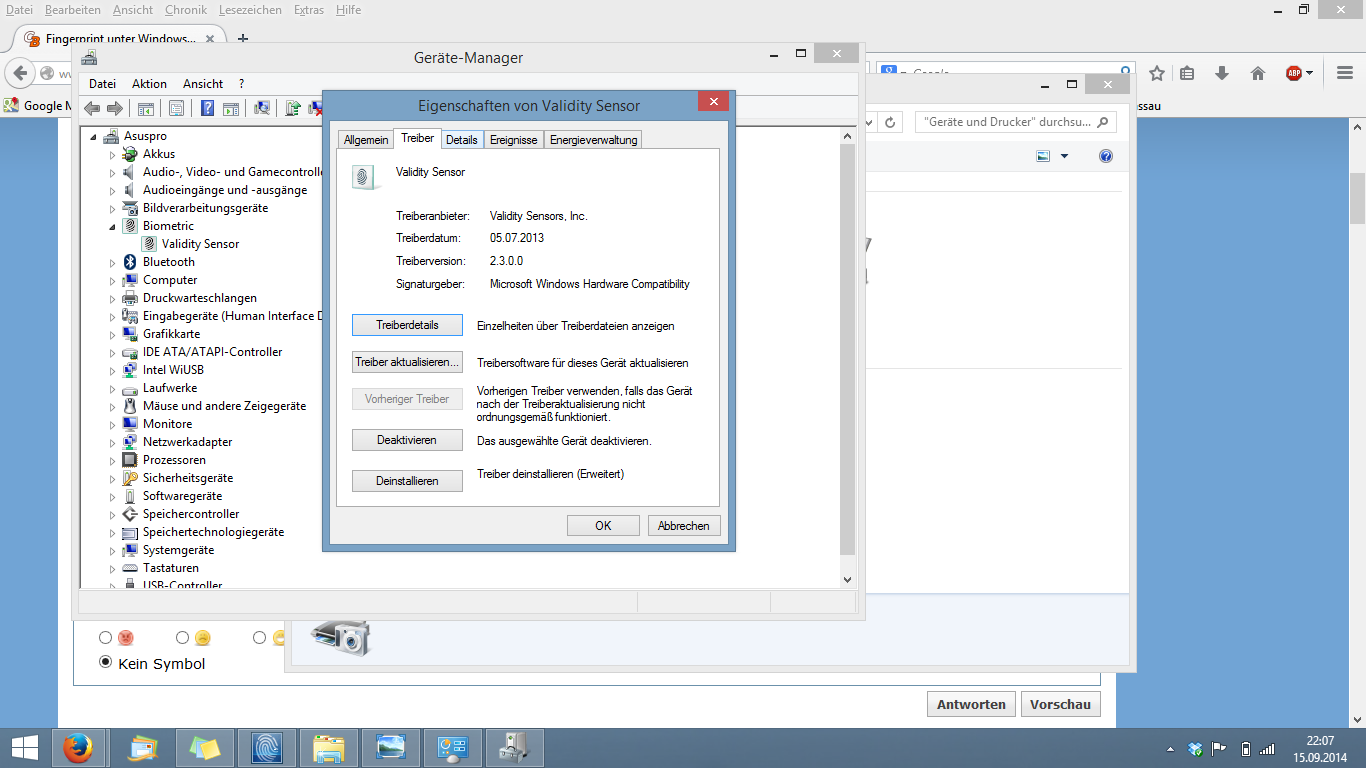Image resolution: width=1366 pixels, height=768 pixels.
Task: Collapse the Biometric tree node
Action: 113,226
